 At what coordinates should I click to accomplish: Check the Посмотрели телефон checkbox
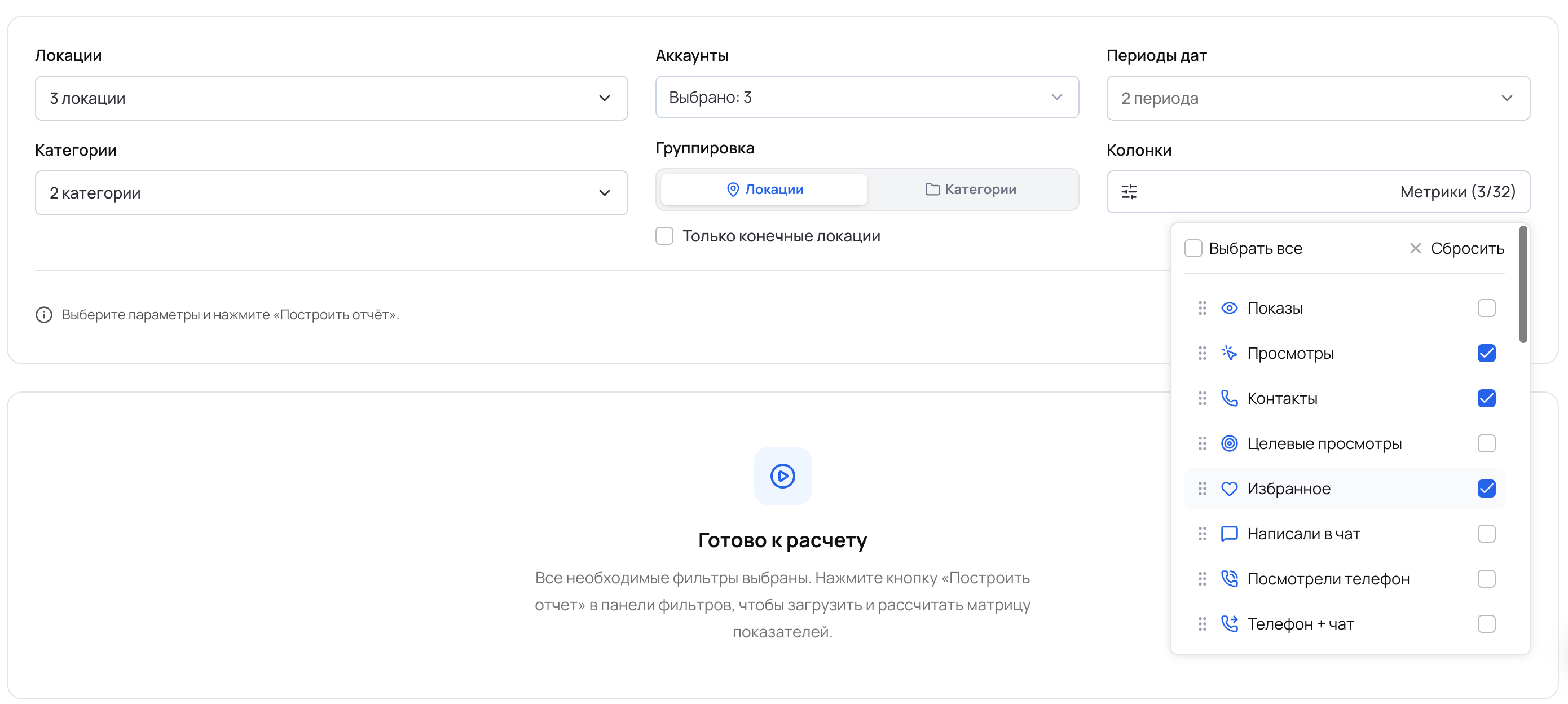point(1486,579)
